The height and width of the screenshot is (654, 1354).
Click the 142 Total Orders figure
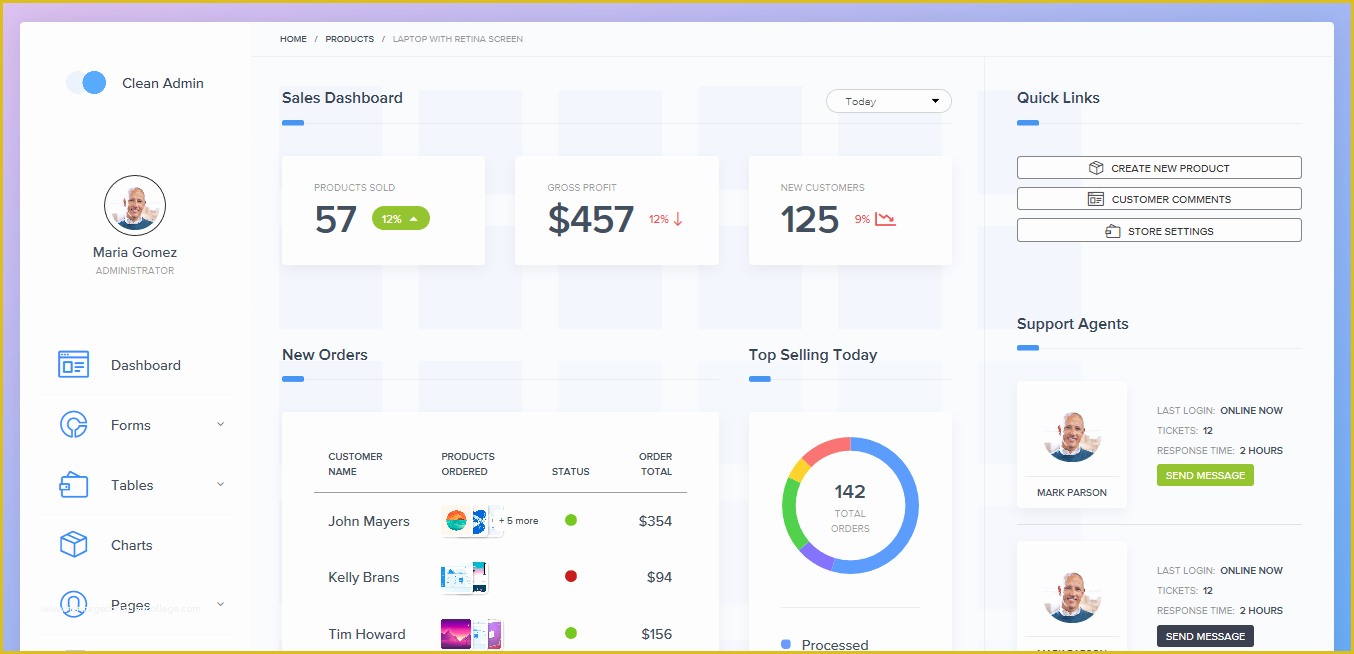(x=850, y=491)
